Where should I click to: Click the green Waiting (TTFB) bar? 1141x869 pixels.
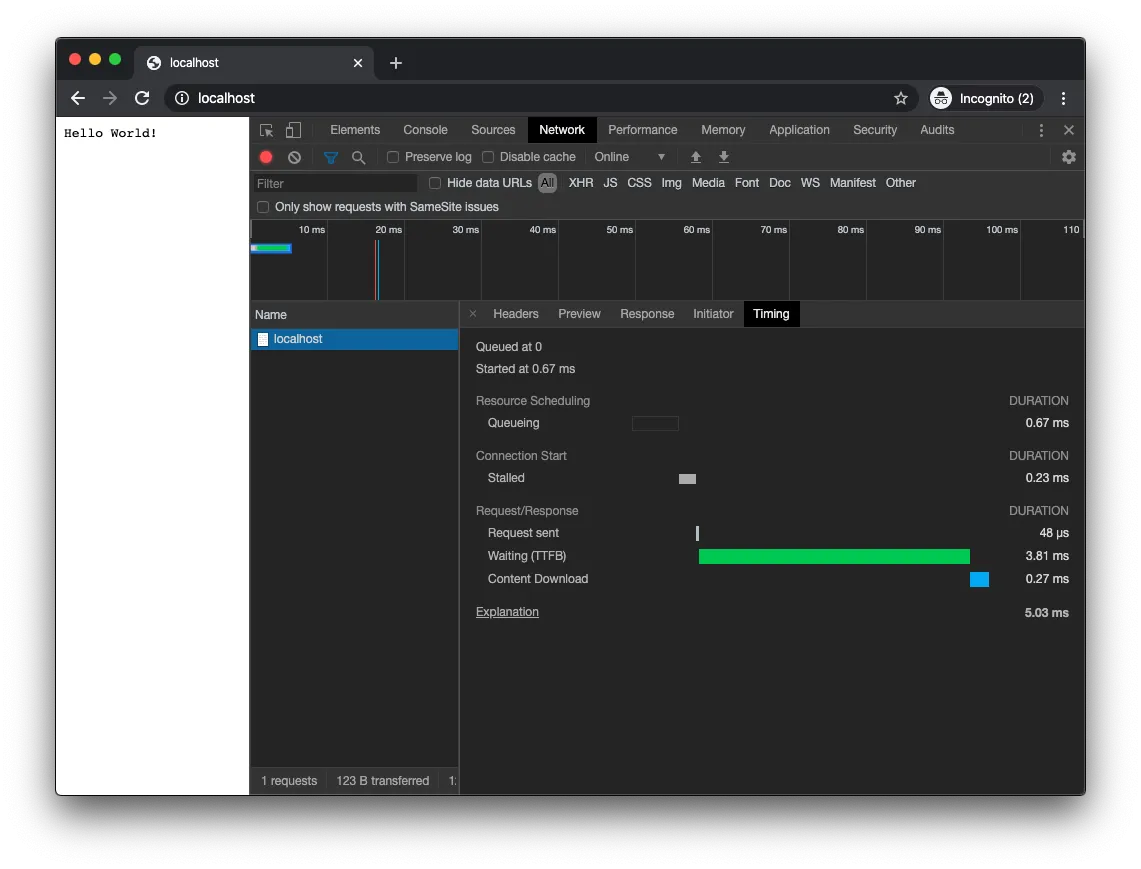point(834,557)
